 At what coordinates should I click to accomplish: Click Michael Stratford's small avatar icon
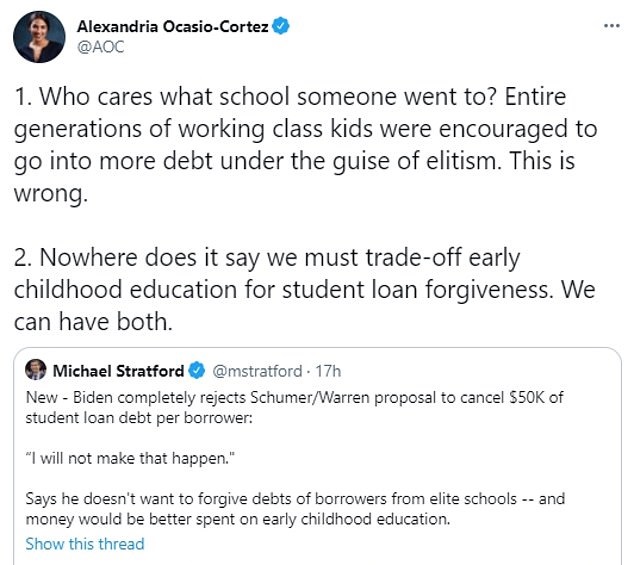(37, 371)
